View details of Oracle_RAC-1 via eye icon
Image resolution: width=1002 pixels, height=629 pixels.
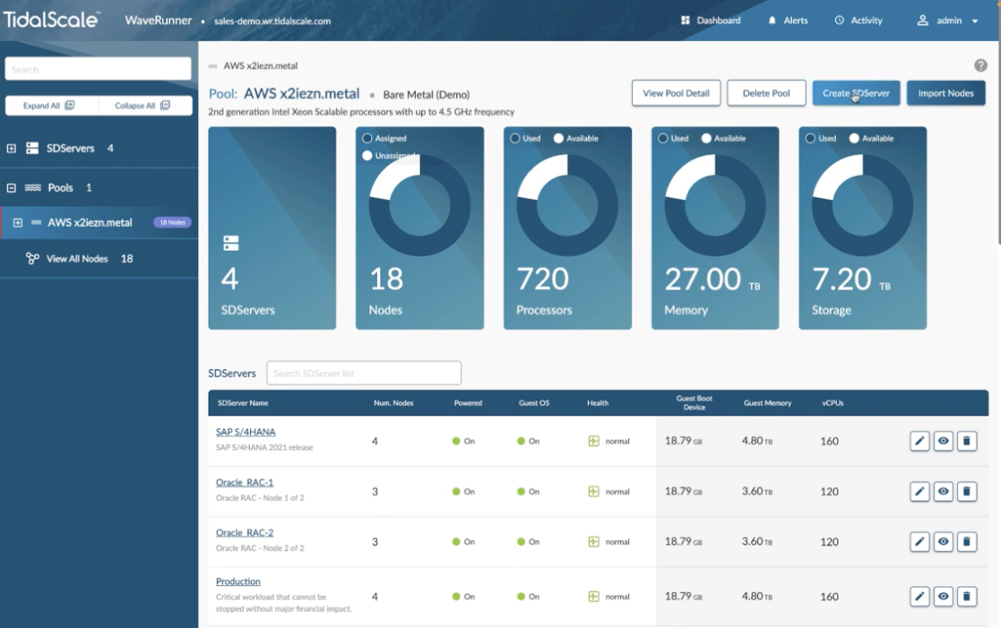click(x=943, y=491)
